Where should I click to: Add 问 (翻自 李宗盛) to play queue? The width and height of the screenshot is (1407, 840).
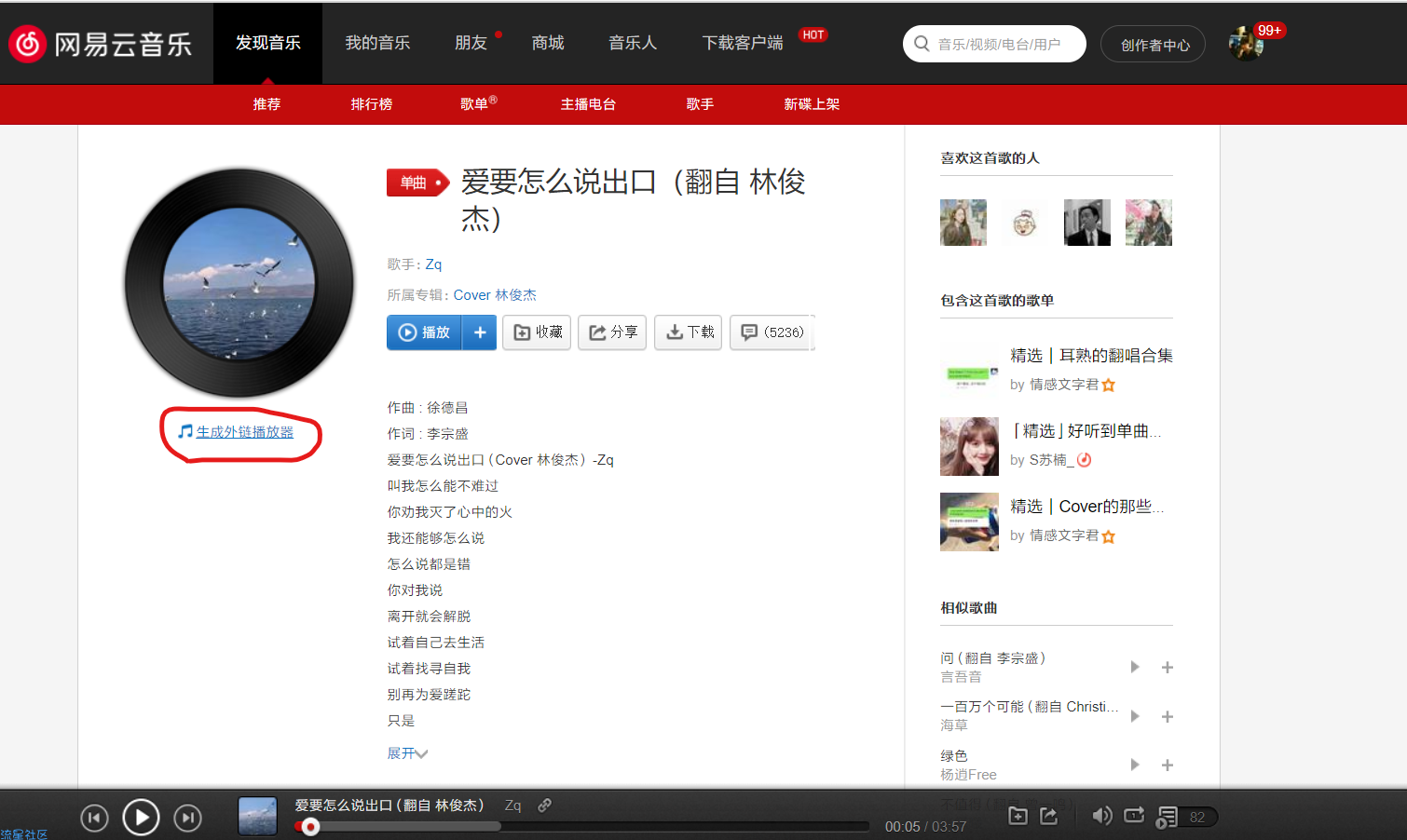(1167, 667)
